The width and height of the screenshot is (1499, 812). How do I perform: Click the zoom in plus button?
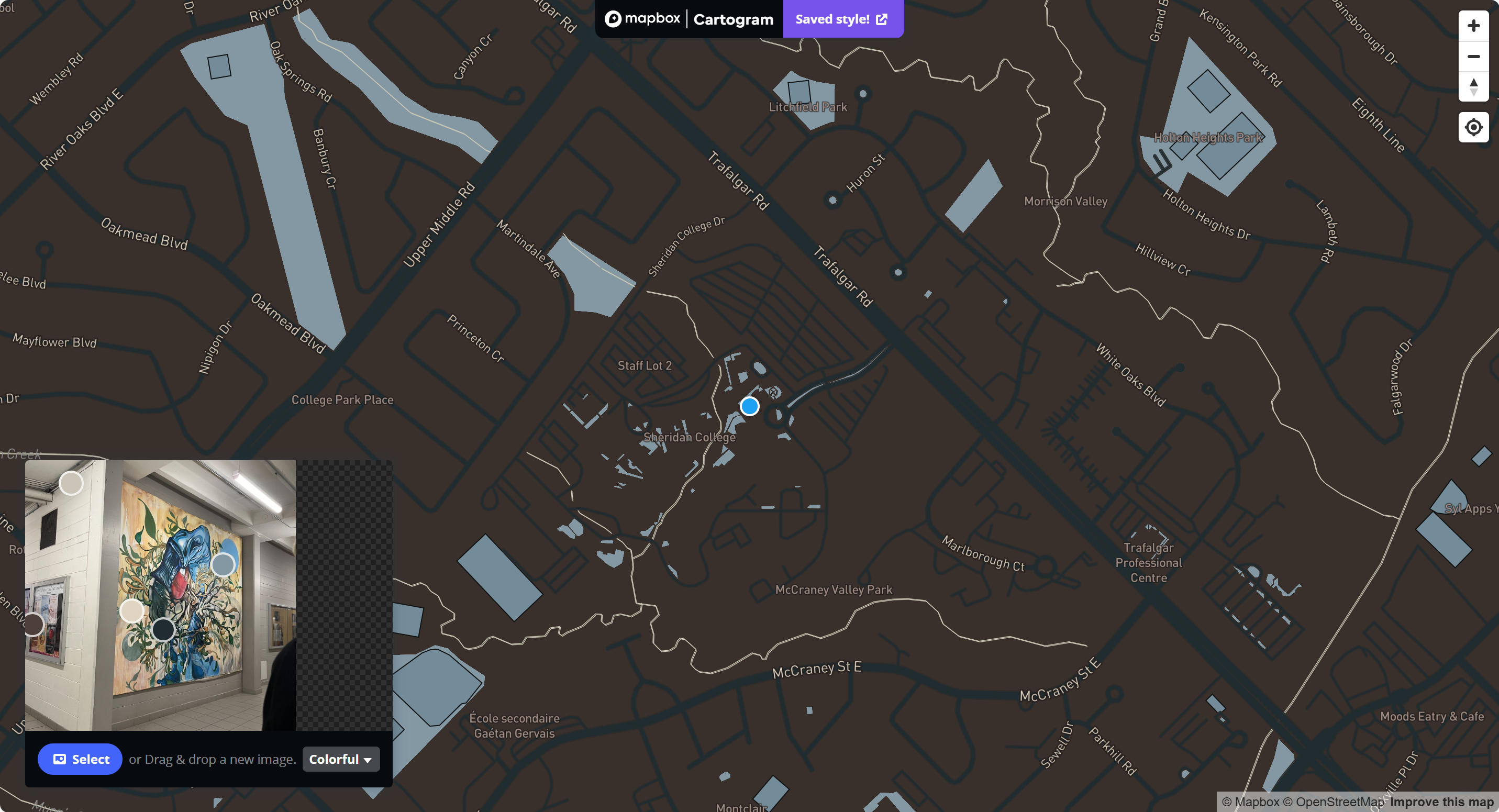pos(1473,26)
